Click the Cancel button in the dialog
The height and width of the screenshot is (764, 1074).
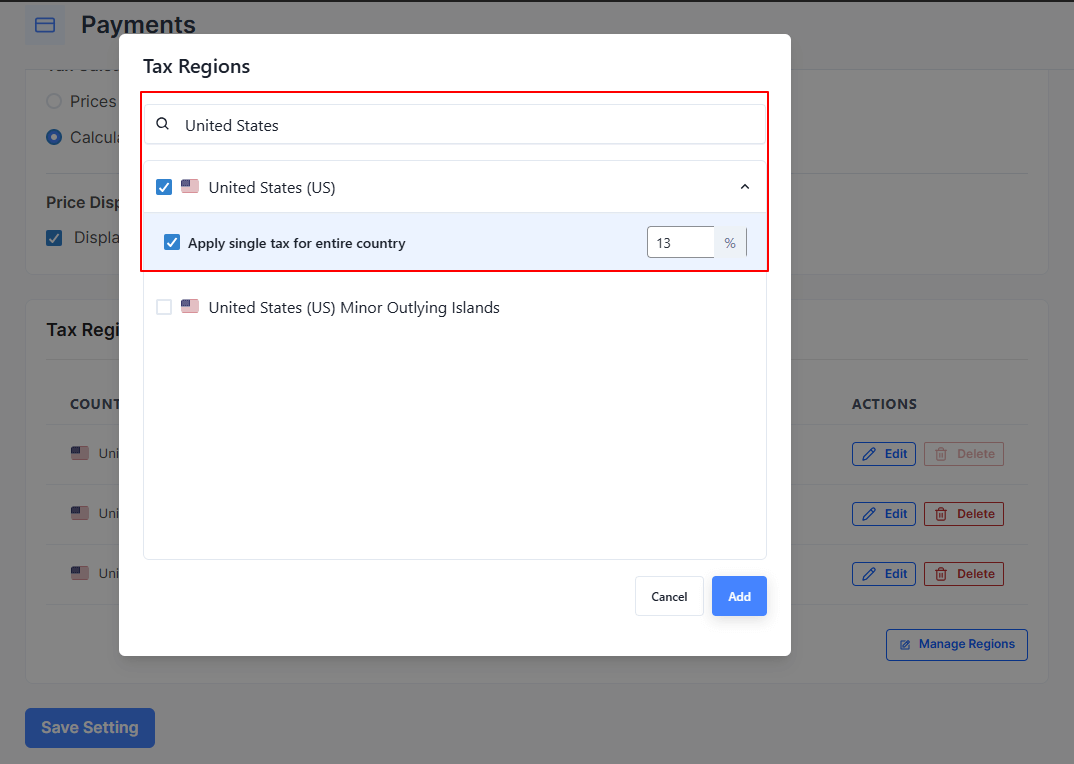(x=669, y=596)
